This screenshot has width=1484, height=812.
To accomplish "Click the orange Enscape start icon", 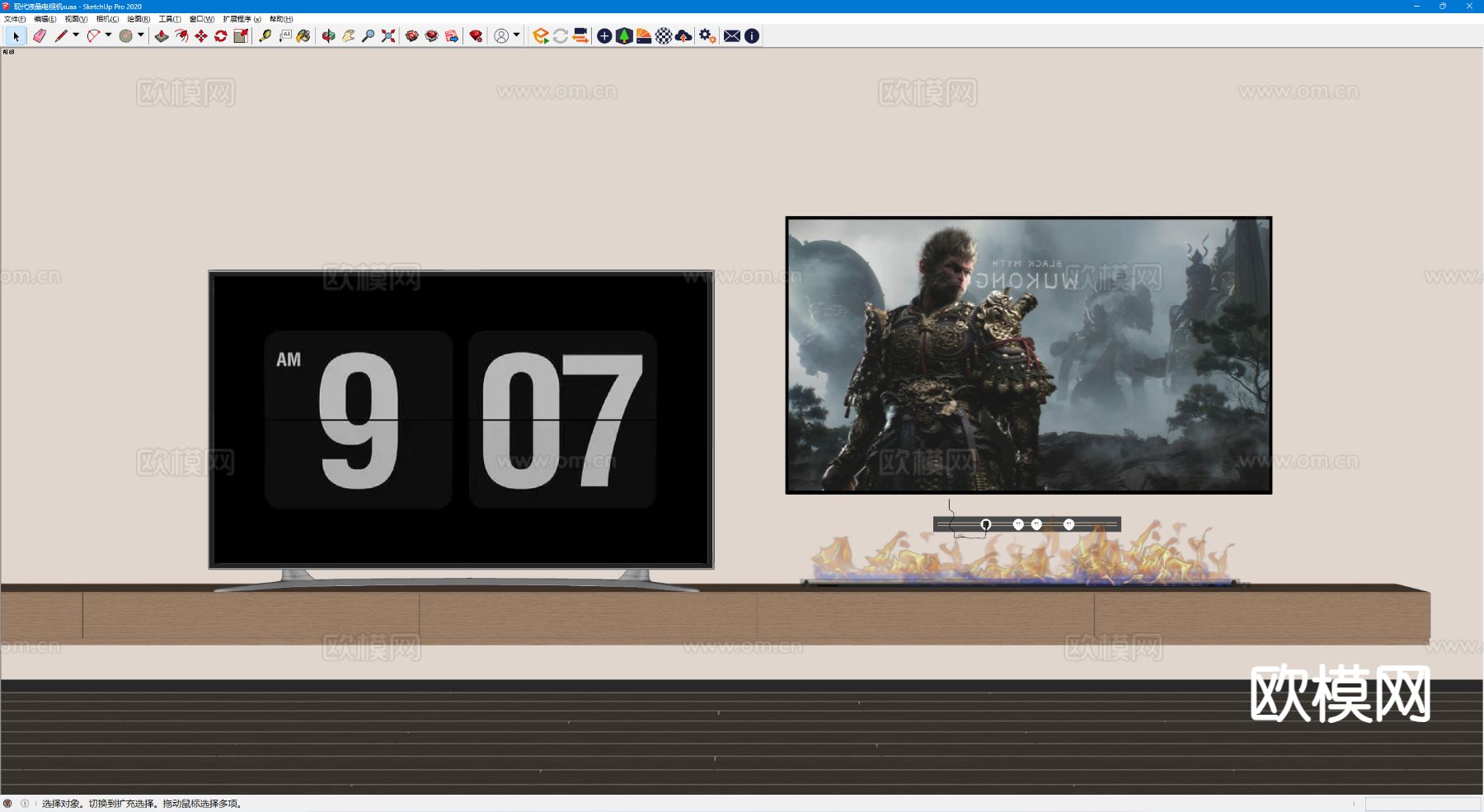I will coord(541,36).
